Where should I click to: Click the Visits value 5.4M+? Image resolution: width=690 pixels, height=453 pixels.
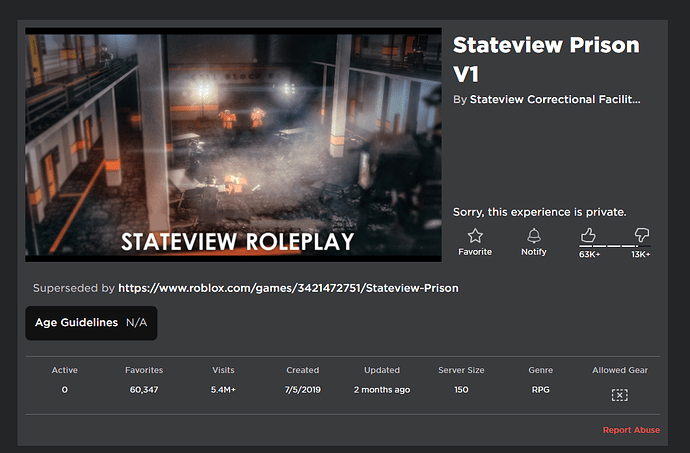click(223, 390)
